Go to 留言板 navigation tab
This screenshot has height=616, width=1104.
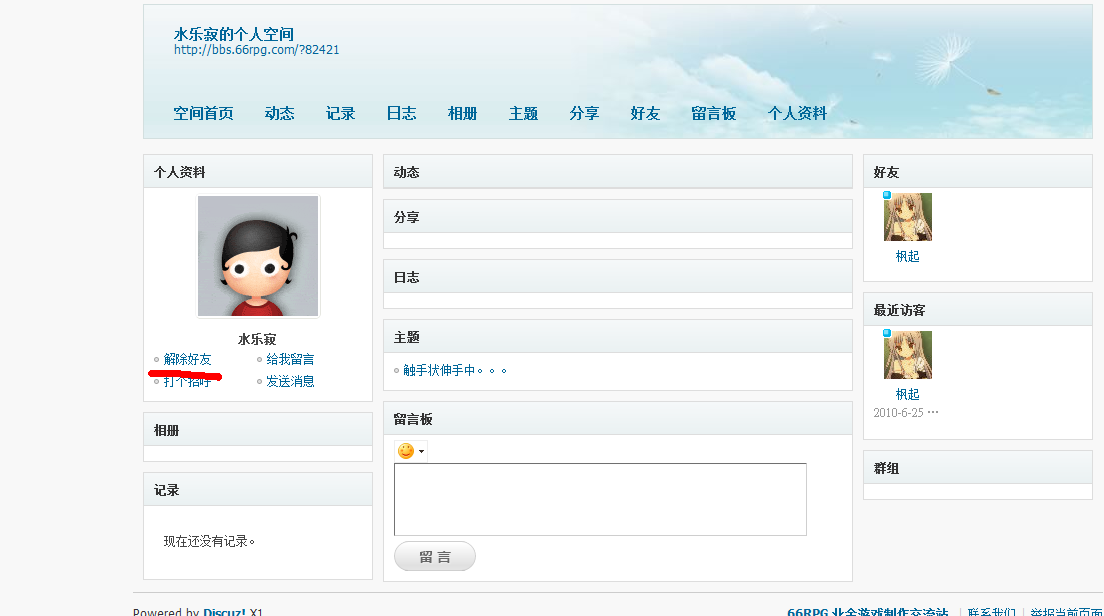(713, 113)
